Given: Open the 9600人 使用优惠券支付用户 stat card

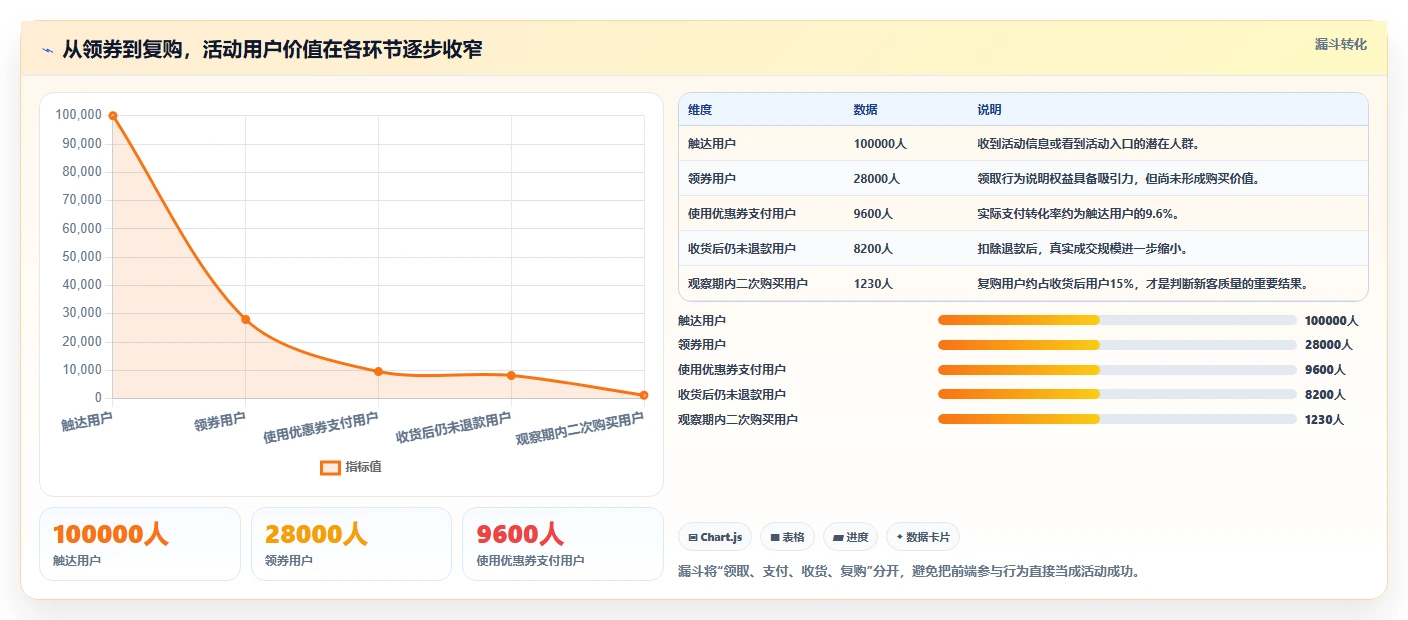Looking at the screenshot, I should tap(563, 544).
